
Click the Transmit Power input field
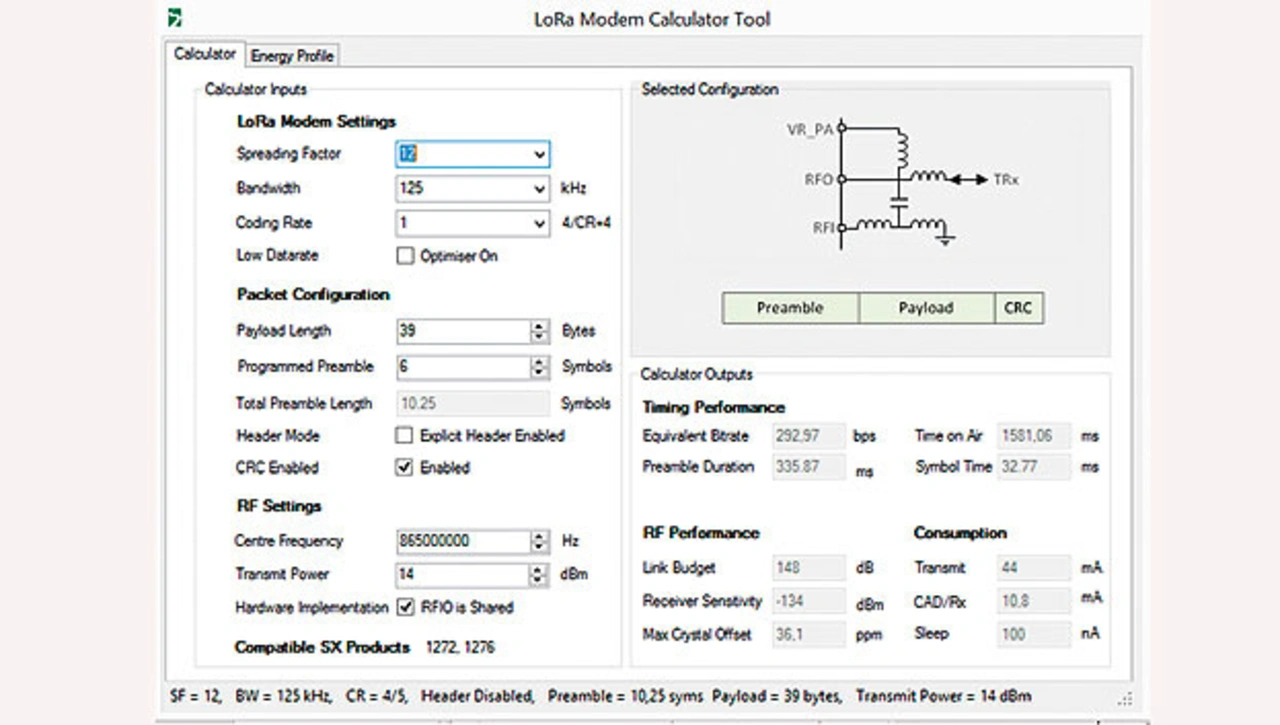[462, 575]
